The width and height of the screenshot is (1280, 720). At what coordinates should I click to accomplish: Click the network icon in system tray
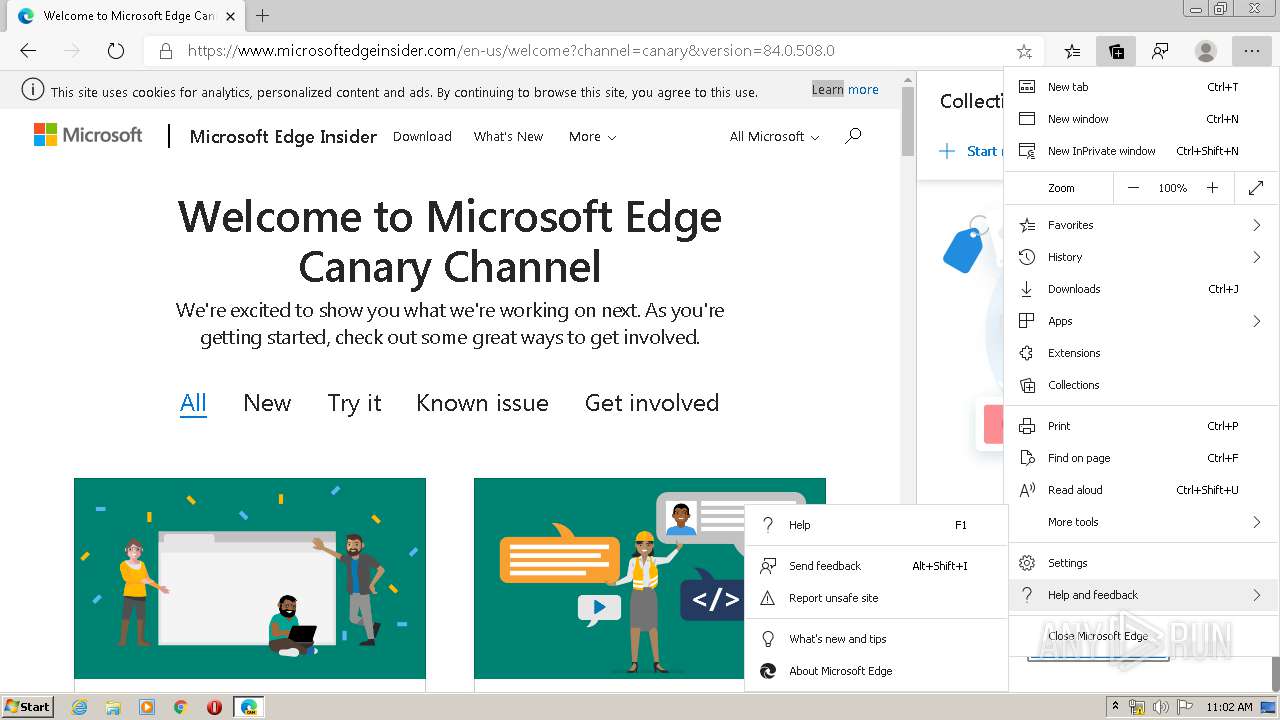click(1137, 707)
